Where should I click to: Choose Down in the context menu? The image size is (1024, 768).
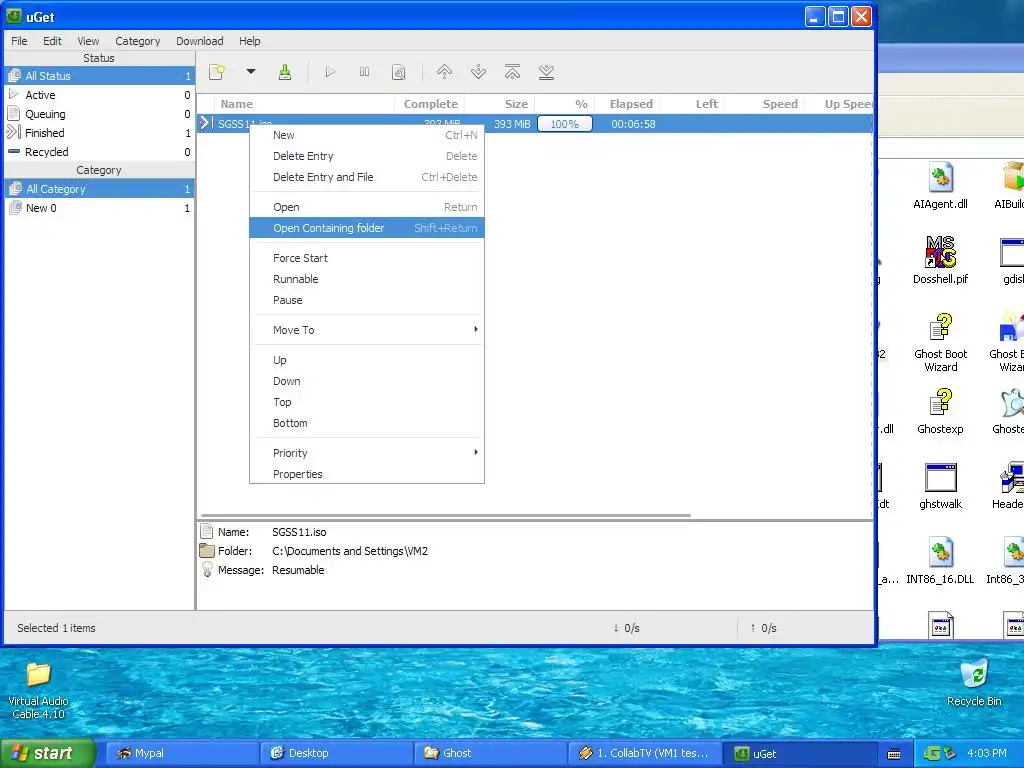pyautogui.click(x=367, y=381)
